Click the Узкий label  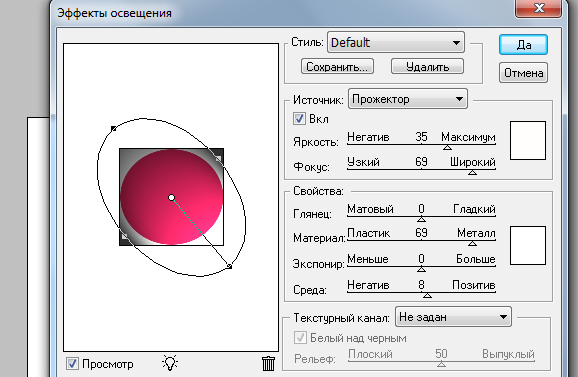363,162
